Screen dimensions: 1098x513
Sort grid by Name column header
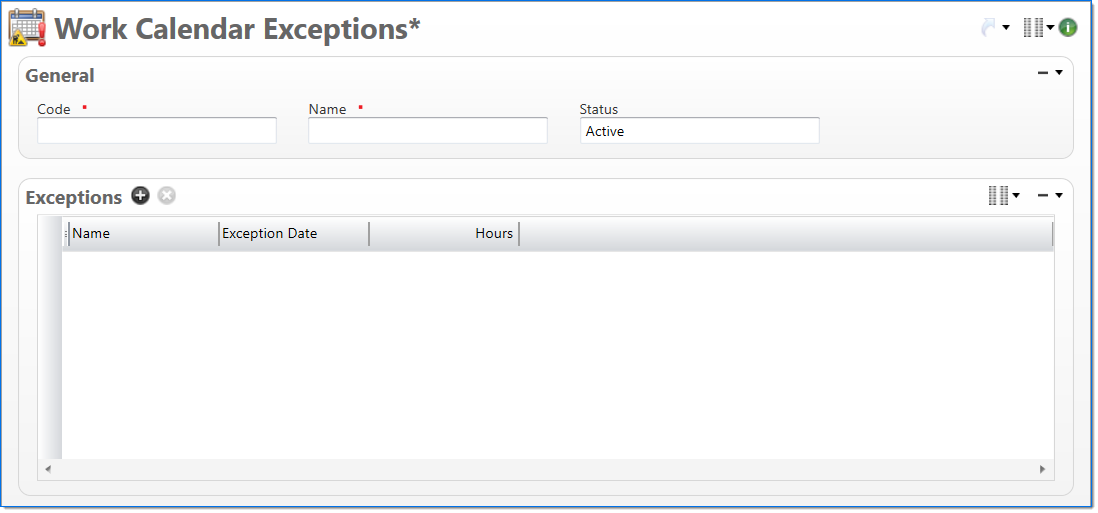click(x=143, y=234)
